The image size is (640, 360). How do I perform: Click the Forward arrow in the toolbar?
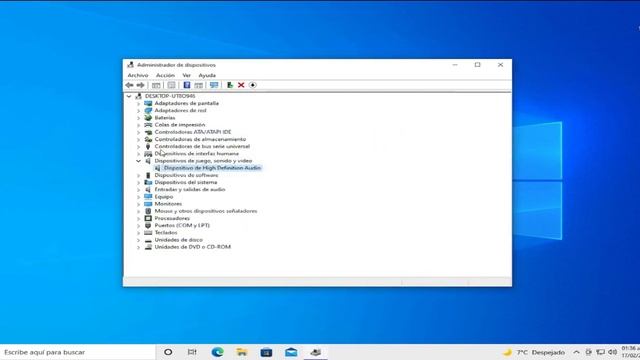tap(140, 85)
